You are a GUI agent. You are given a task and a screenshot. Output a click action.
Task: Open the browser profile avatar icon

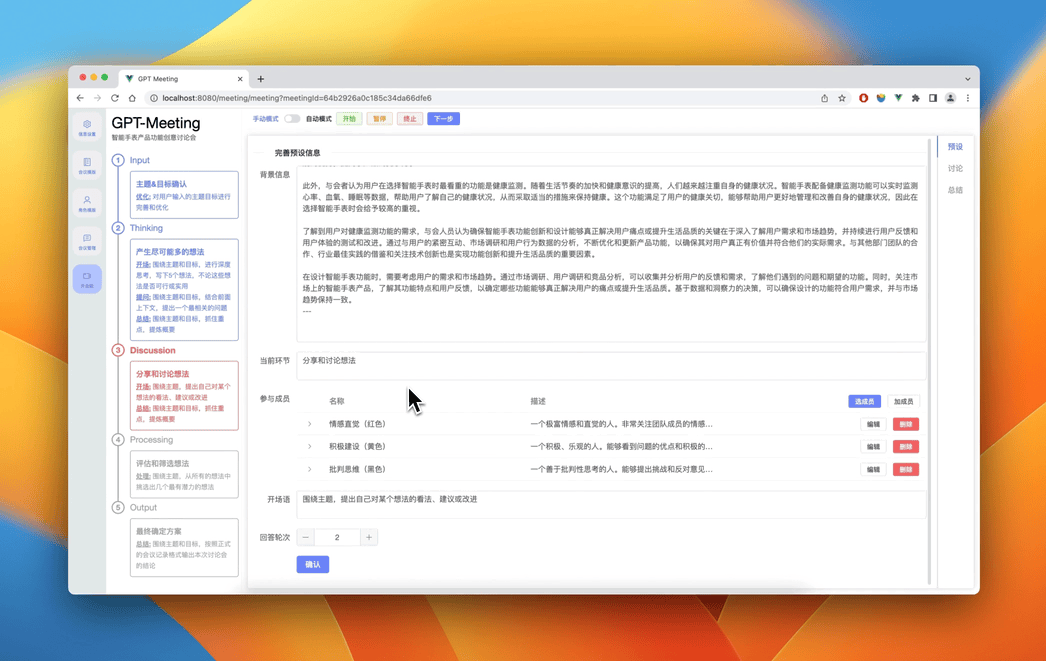950,98
